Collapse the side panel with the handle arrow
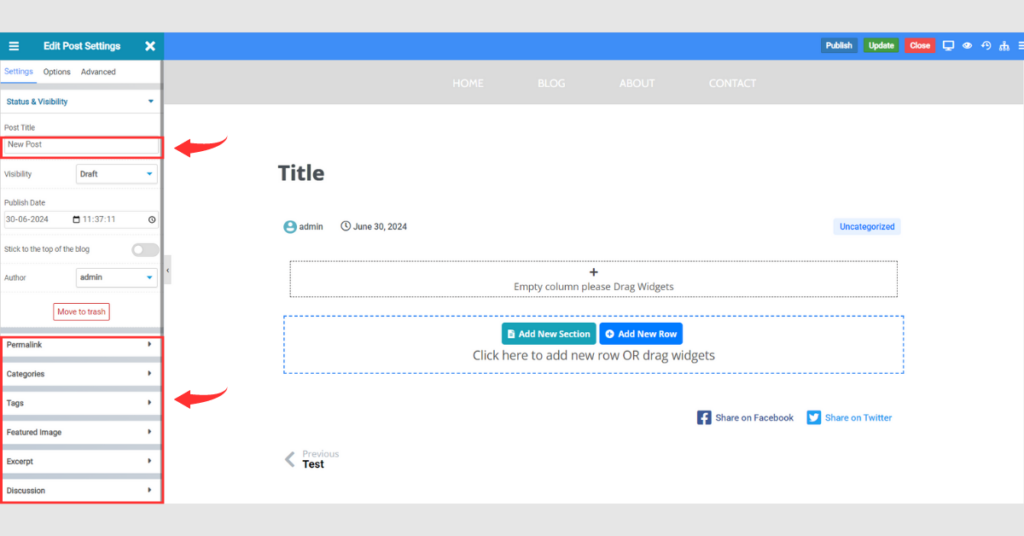 point(168,270)
